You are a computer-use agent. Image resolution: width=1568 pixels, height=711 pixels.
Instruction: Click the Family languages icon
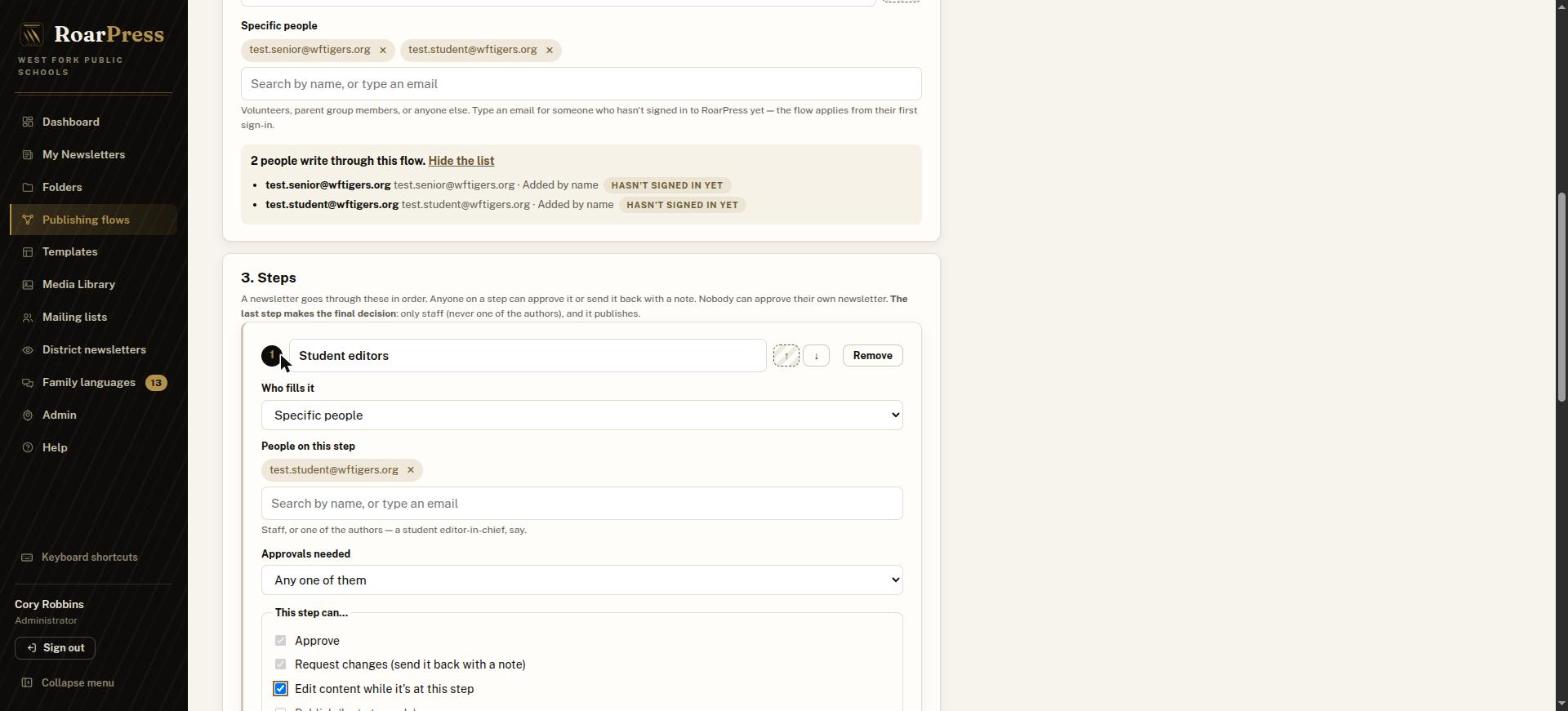click(x=28, y=383)
